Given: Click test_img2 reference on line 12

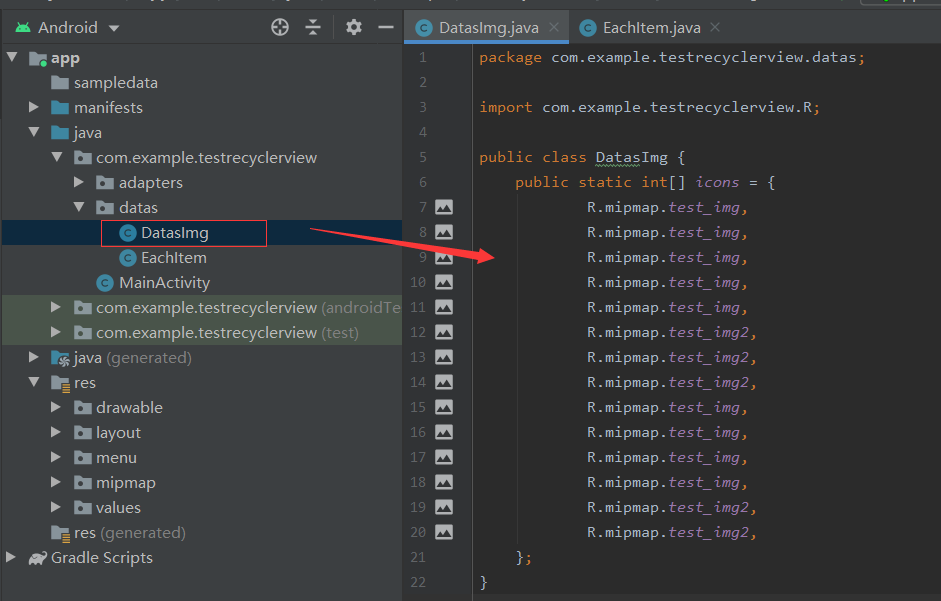Looking at the screenshot, I should pyautogui.click(x=709, y=333).
